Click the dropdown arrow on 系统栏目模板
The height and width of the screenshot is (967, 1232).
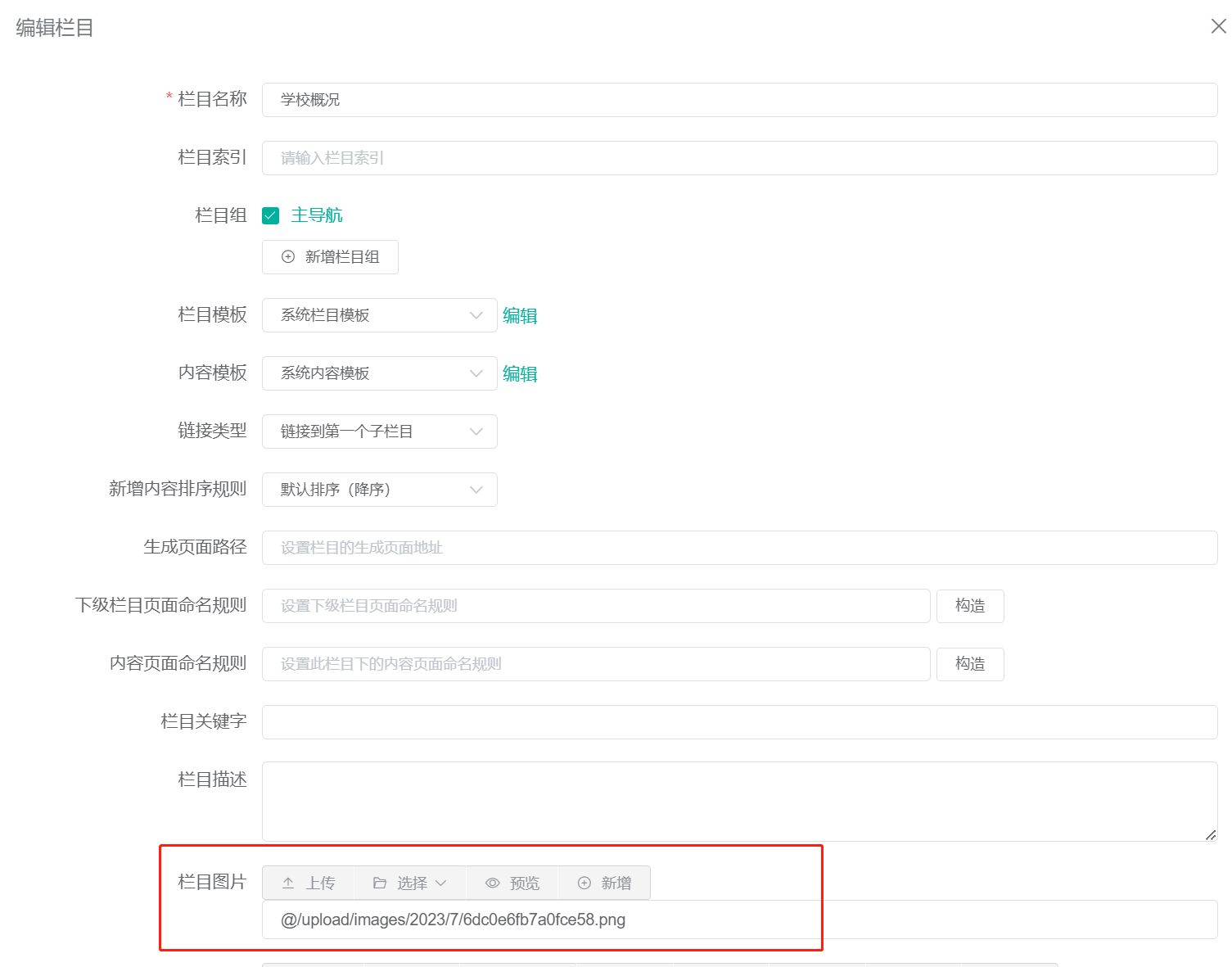(x=476, y=315)
